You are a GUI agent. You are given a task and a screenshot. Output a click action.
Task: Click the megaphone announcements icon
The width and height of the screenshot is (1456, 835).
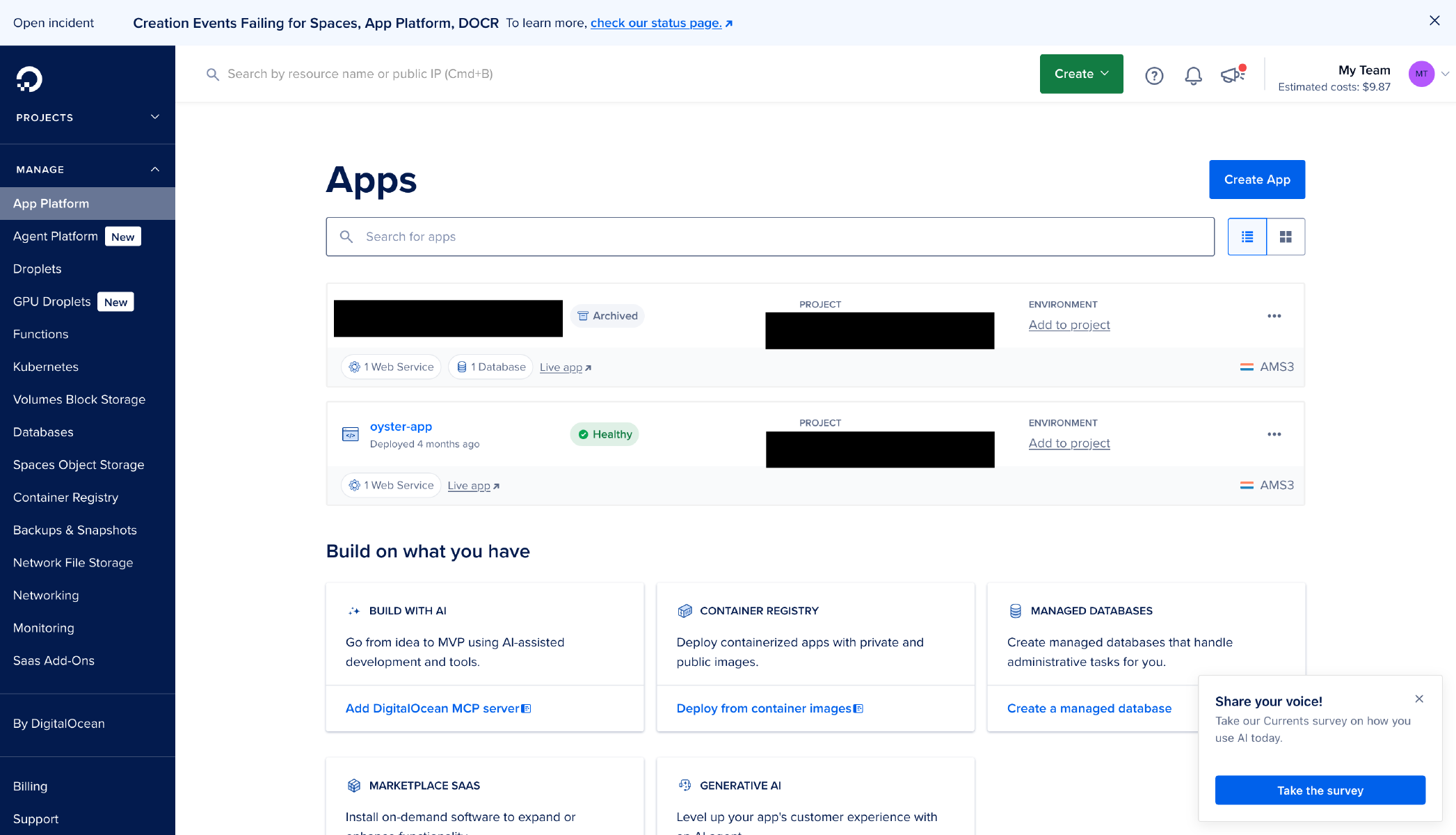click(1232, 74)
